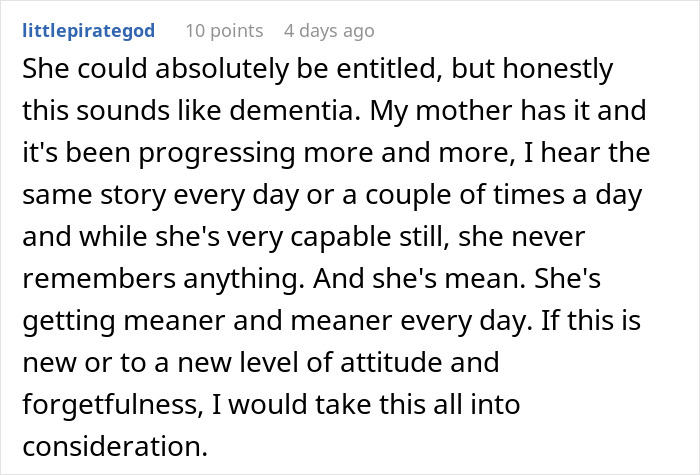This screenshot has height=475, width=700.
Task: Click the "4 days ago" timestamp
Action: [327, 30]
